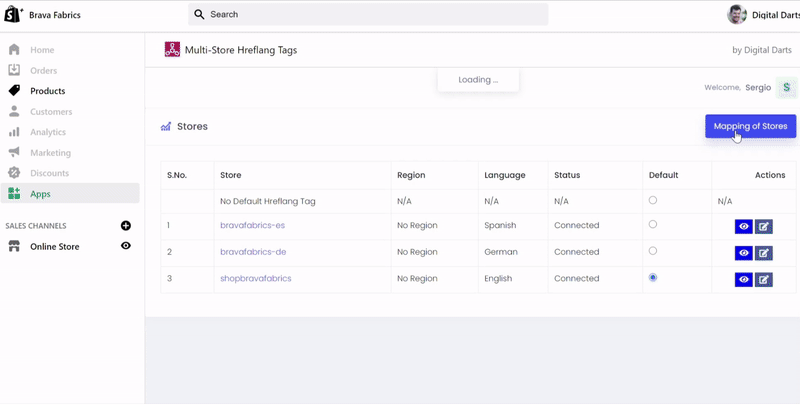Image resolution: width=800 pixels, height=405 pixels.
Task: View the bravafabrics-de store details
Action: 744,253
